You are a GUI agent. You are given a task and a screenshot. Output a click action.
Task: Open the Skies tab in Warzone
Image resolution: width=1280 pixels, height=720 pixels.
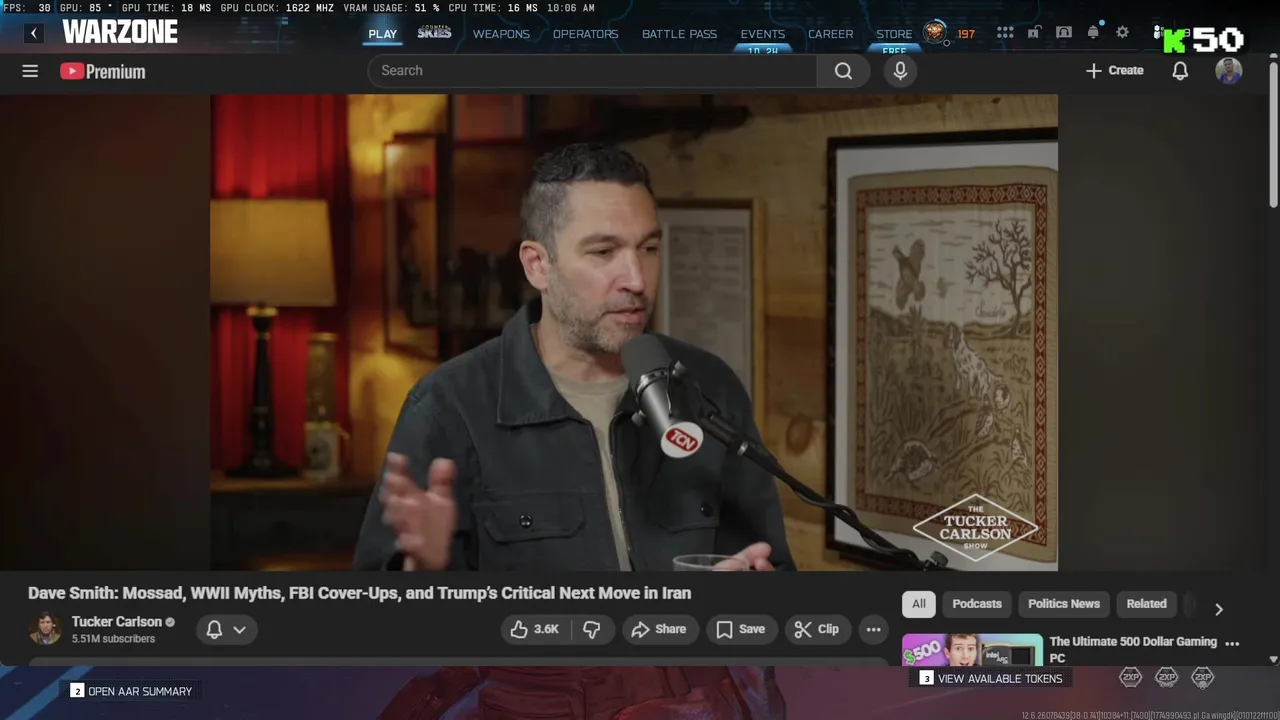435,33
